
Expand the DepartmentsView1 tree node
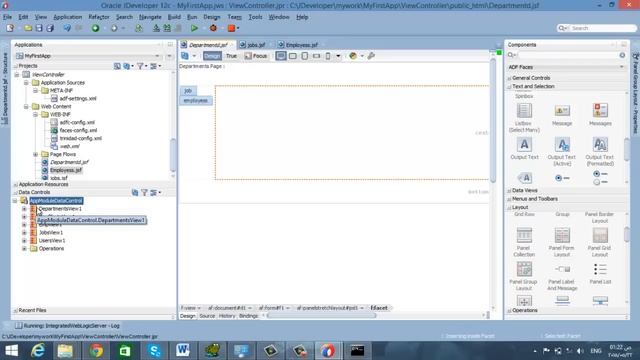[24, 209]
